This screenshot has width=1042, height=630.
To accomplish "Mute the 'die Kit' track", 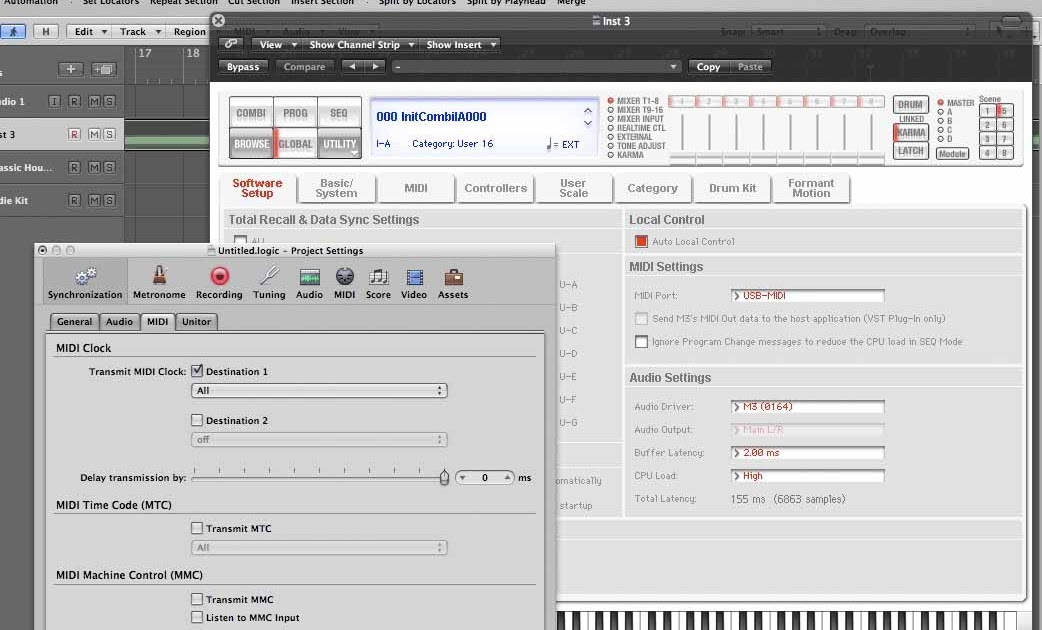I will click(x=94, y=200).
